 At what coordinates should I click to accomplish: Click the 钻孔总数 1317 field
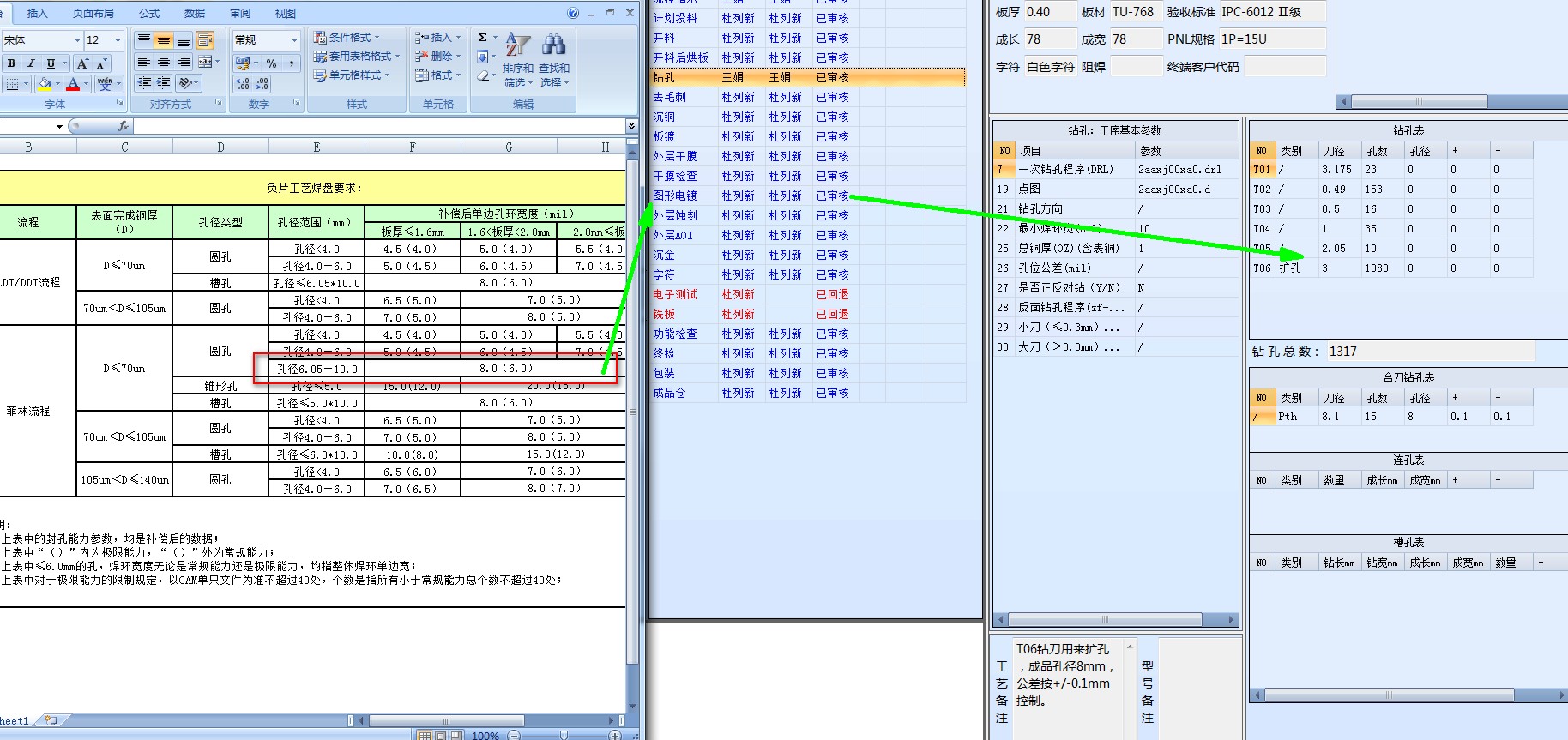click(x=1430, y=352)
